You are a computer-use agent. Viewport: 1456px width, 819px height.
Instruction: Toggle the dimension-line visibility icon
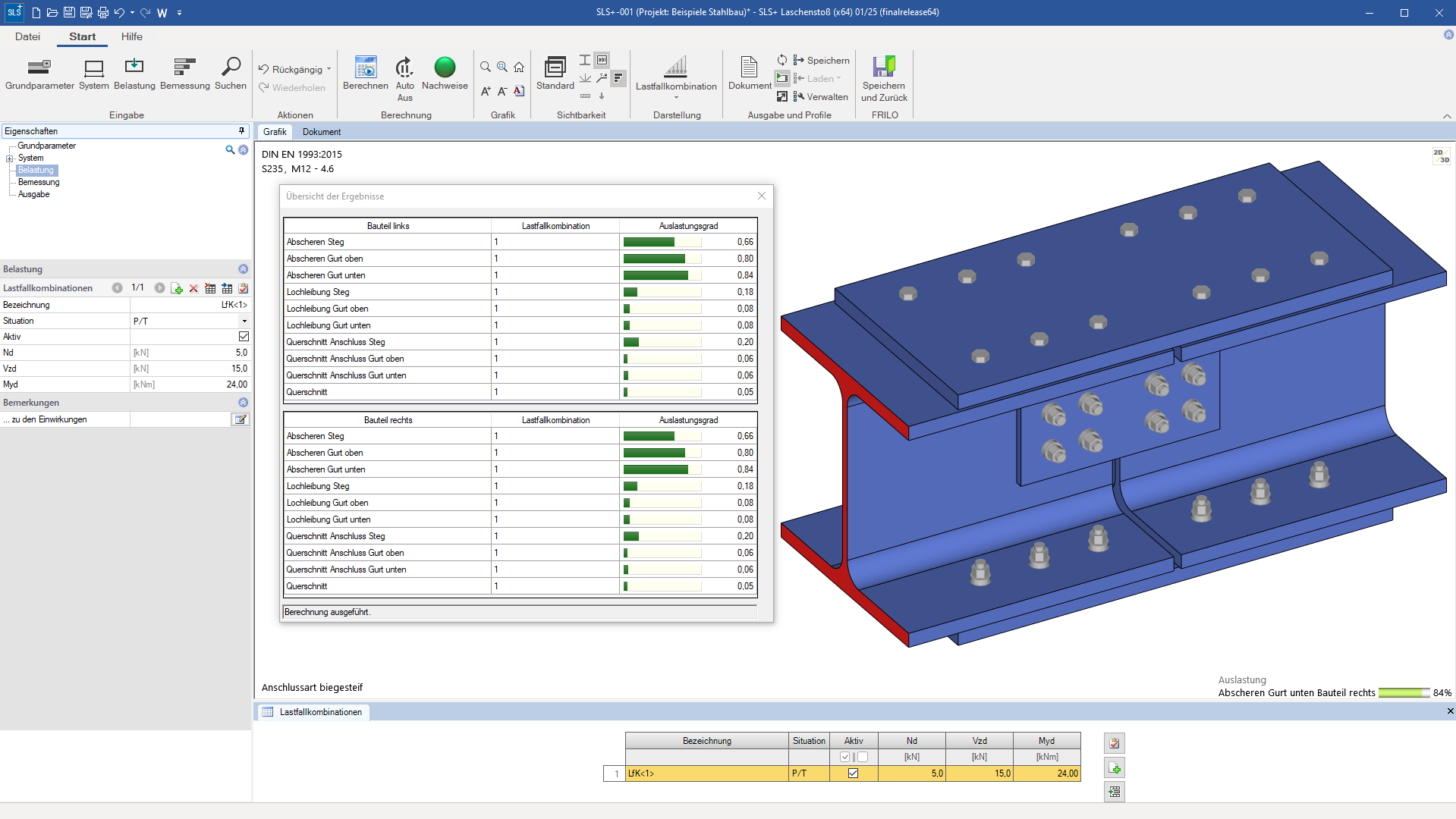pos(585,96)
